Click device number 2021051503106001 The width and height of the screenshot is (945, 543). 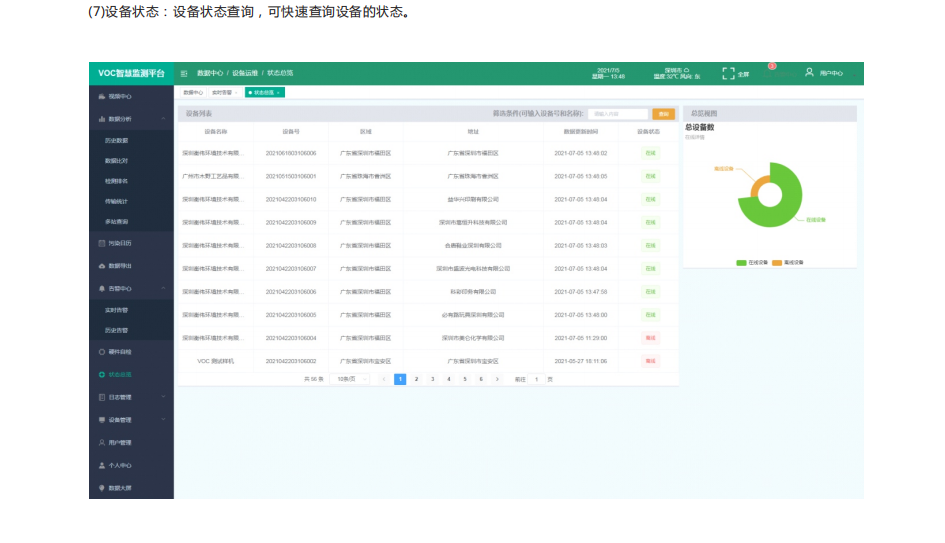click(x=291, y=177)
